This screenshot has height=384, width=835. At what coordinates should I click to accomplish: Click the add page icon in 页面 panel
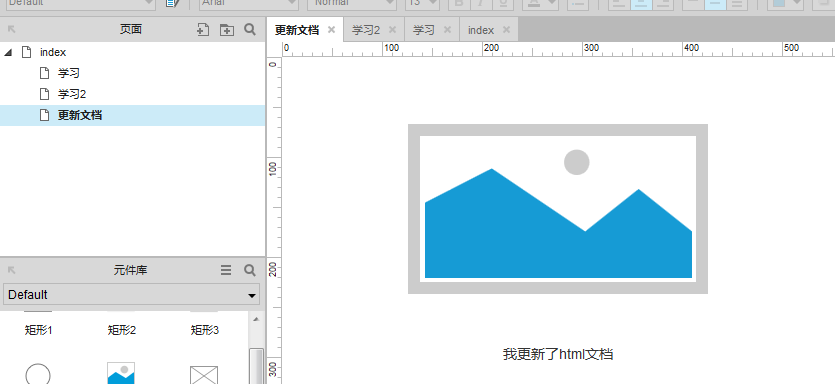click(x=202, y=30)
